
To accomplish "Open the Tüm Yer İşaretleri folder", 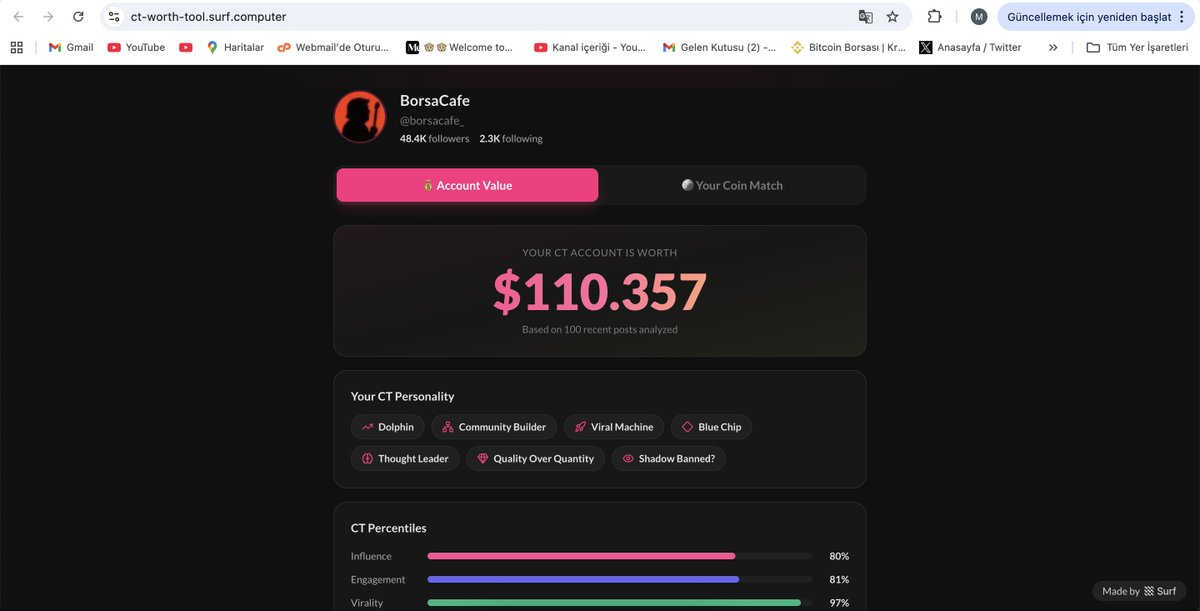I will coord(1137,47).
